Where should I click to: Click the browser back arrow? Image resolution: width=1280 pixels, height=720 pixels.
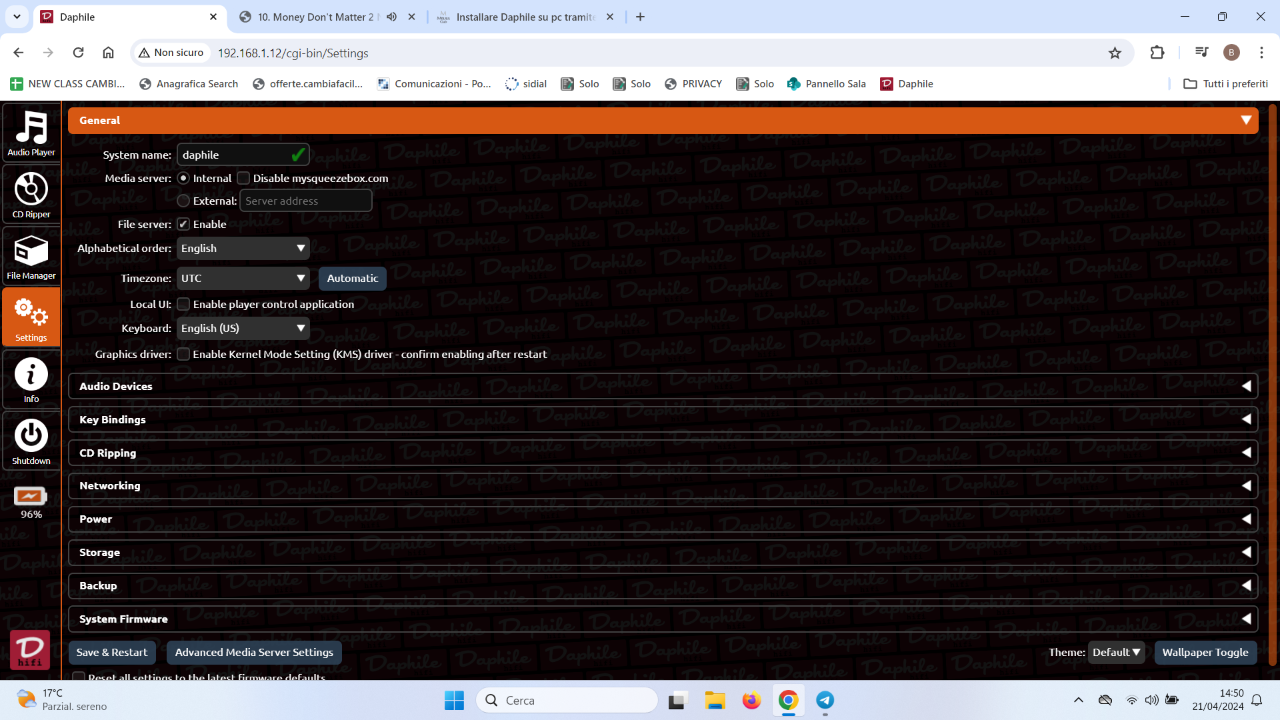tap(18, 53)
